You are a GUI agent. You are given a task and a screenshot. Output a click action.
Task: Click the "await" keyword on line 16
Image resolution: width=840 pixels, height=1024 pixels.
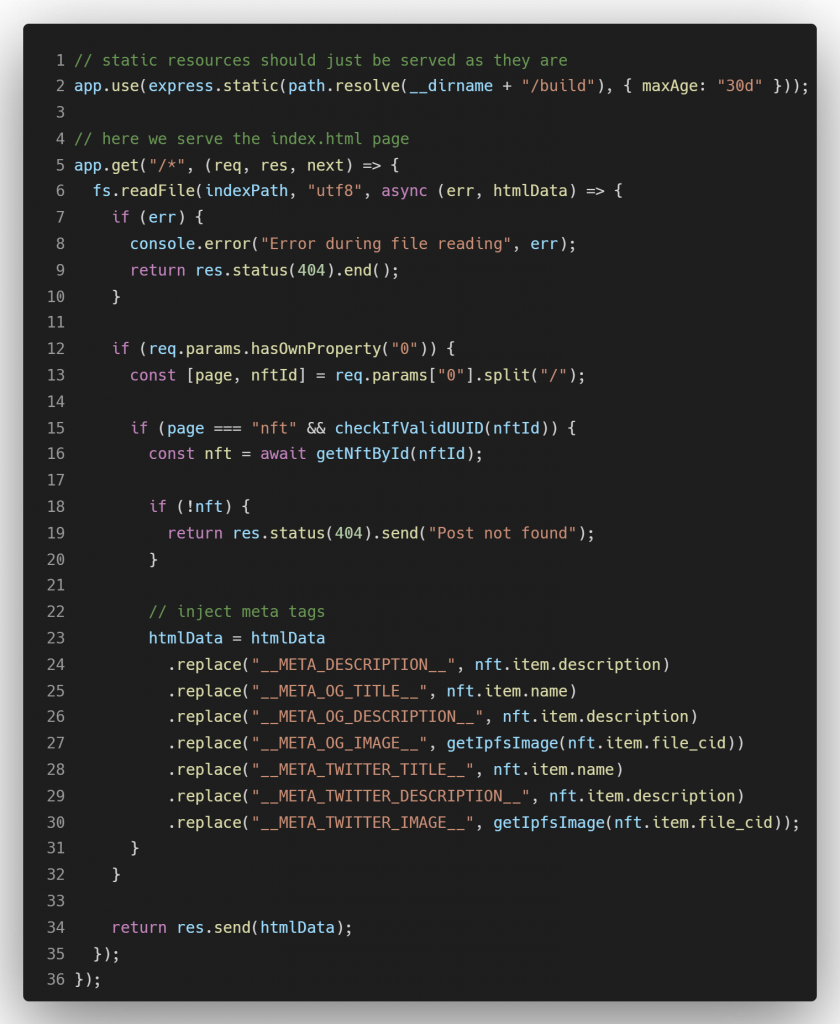click(x=283, y=454)
